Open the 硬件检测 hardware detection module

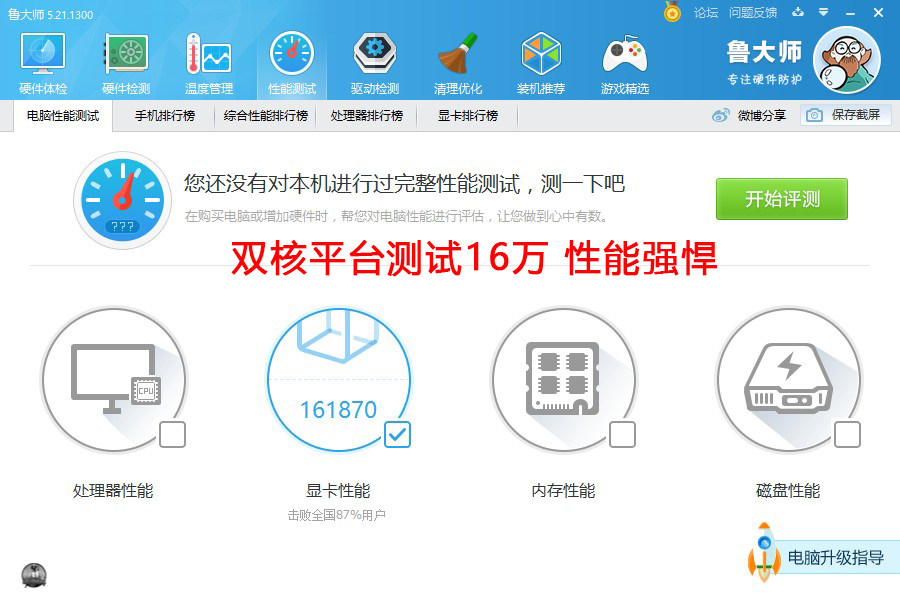[x=126, y=63]
